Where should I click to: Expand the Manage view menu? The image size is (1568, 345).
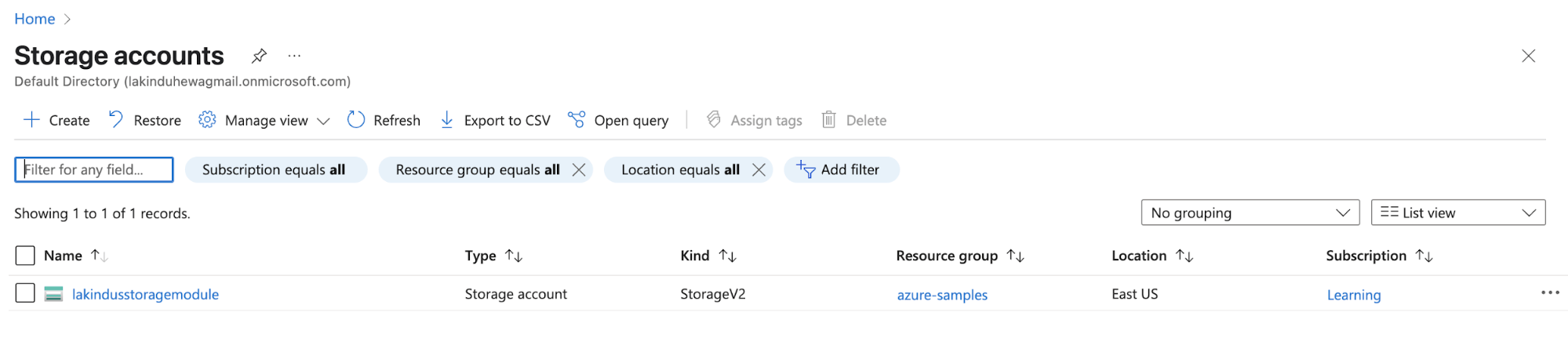pos(264,120)
